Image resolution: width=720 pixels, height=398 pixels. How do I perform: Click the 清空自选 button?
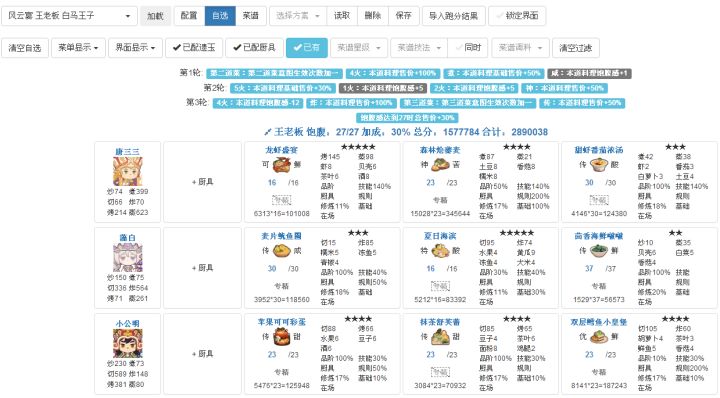[x=25, y=48]
